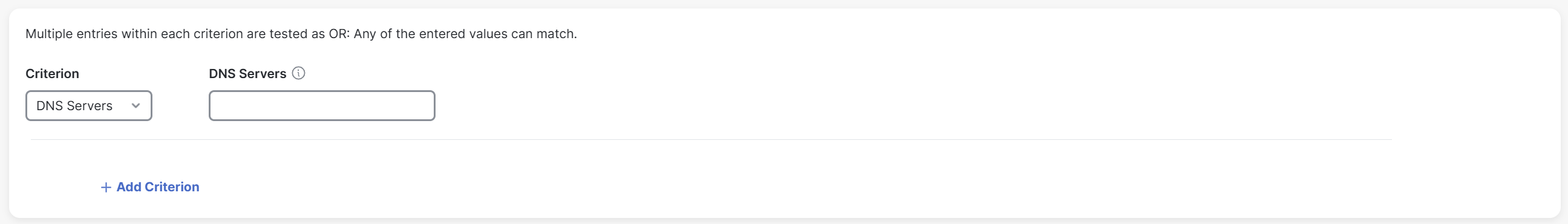The image size is (1568, 224).
Task: Focus the empty DNS Servers input field
Action: pyautogui.click(x=322, y=106)
